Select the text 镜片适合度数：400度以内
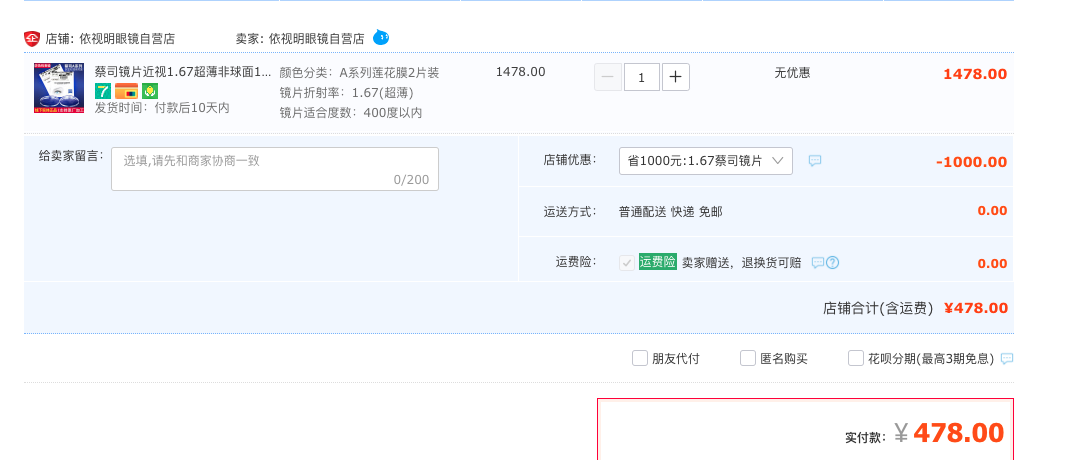Screen dimensions: 1080x460 (351, 113)
